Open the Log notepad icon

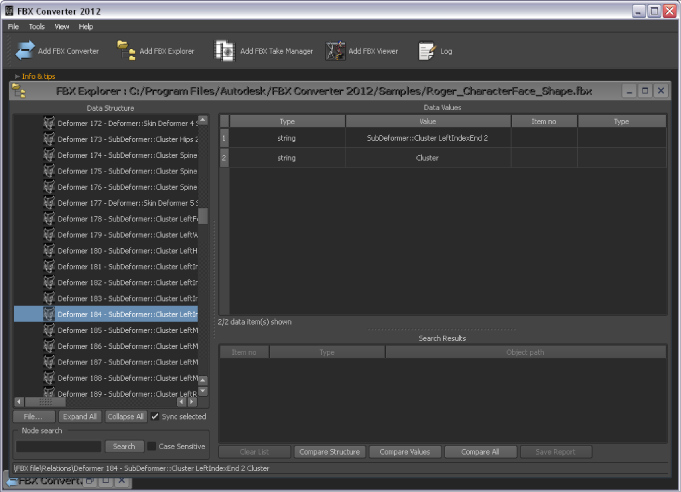tap(426, 51)
